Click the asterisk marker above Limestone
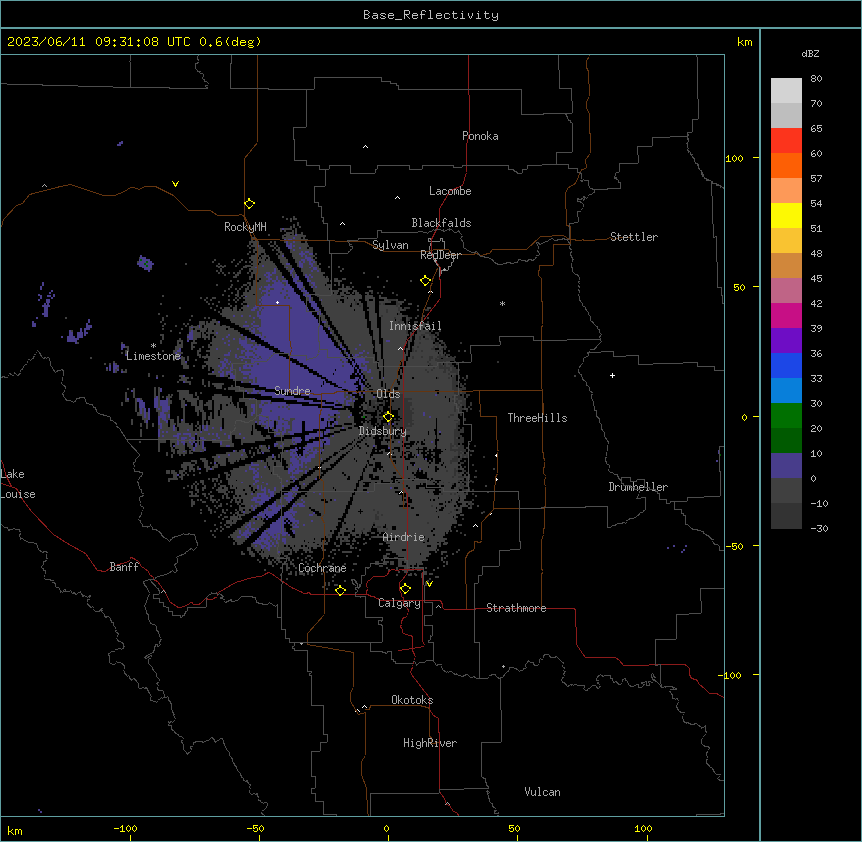The width and height of the screenshot is (862, 842). pyautogui.click(x=153, y=345)
